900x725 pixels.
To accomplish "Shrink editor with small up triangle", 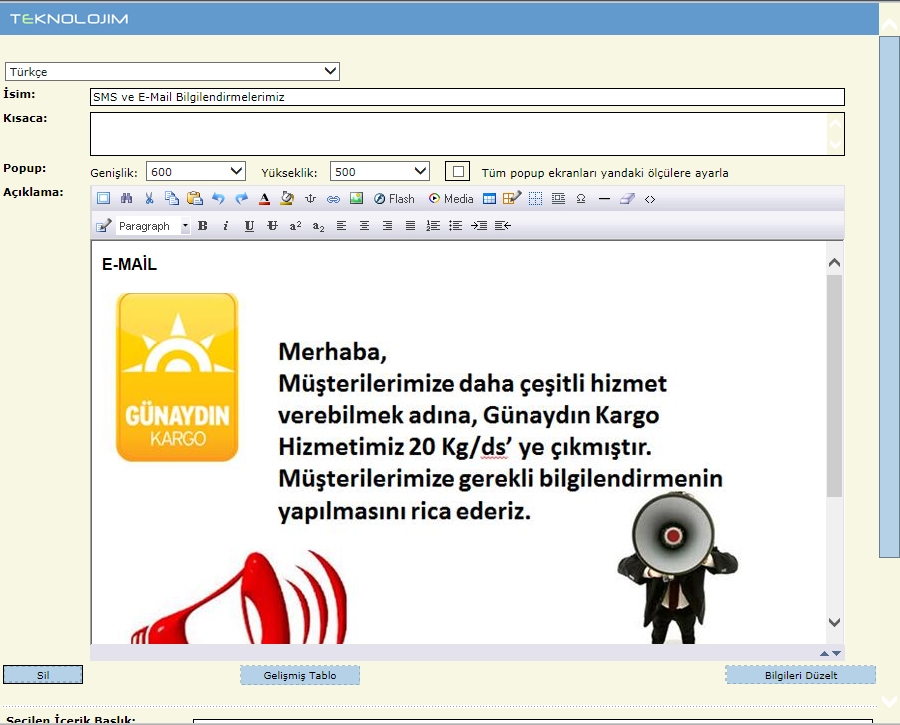I will tap(824, 653).
